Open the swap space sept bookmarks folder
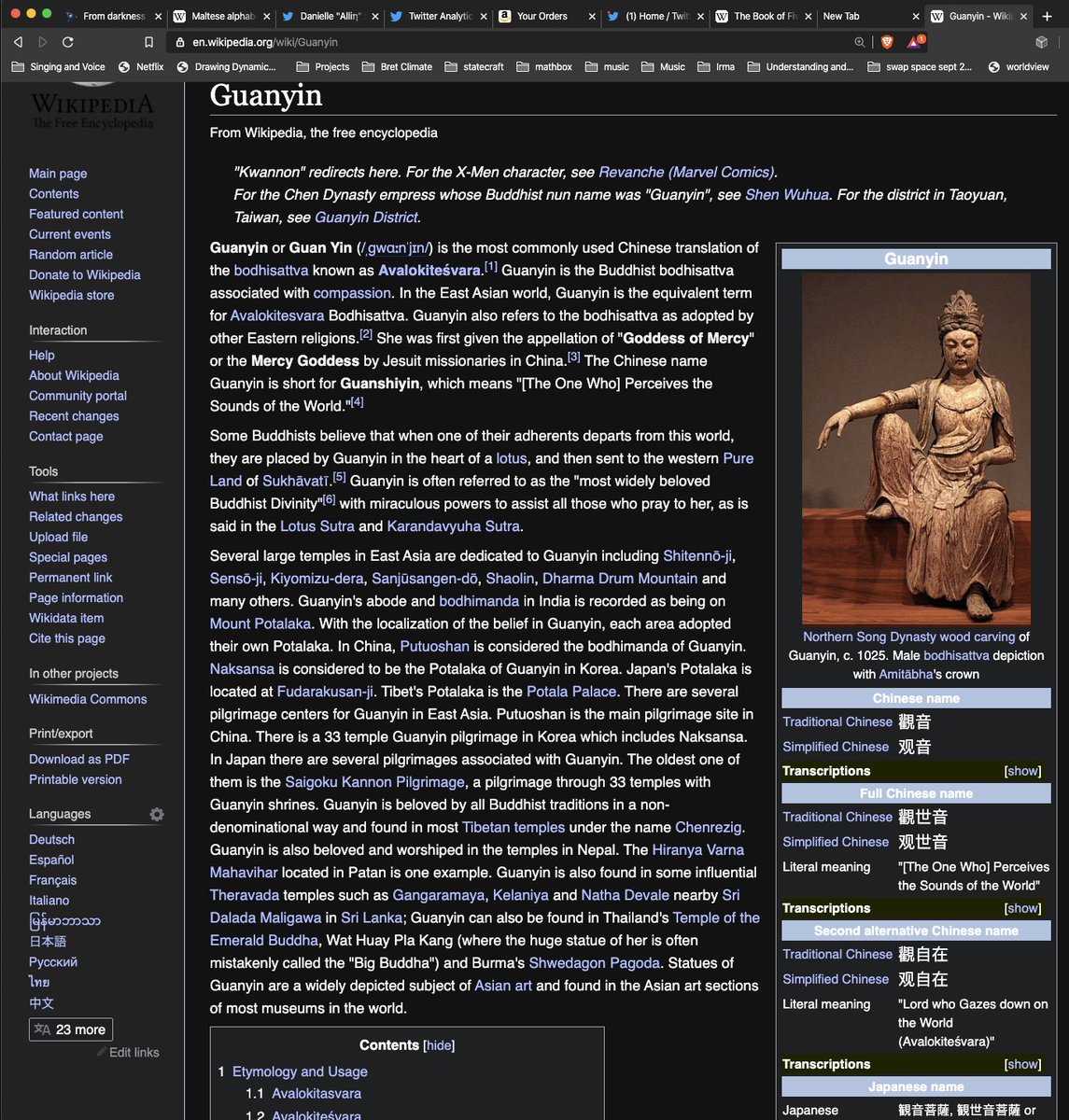1069x1120 pixels. pyautogui.click(x=920, y=67)
